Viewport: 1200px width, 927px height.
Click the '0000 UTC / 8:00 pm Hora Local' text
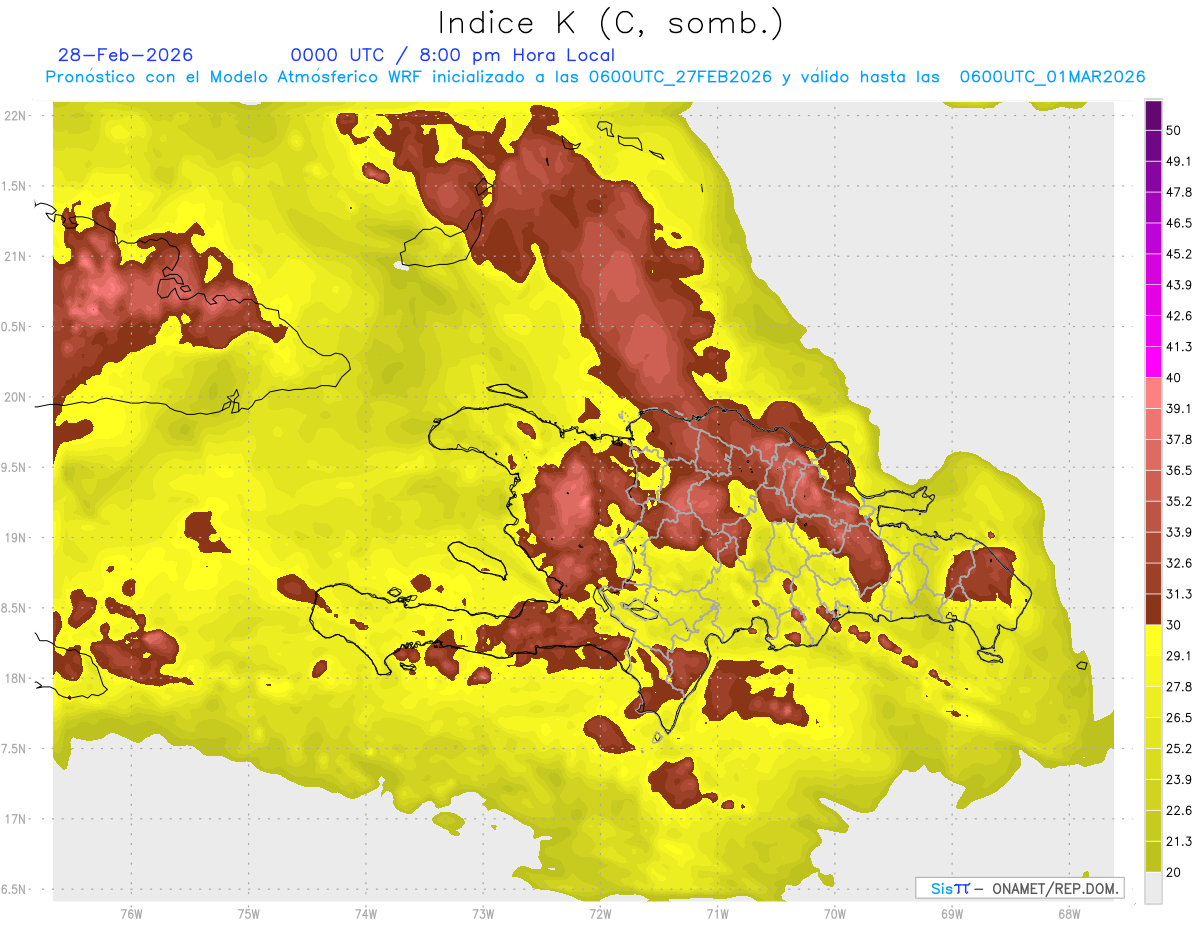(x=452, y=55)
